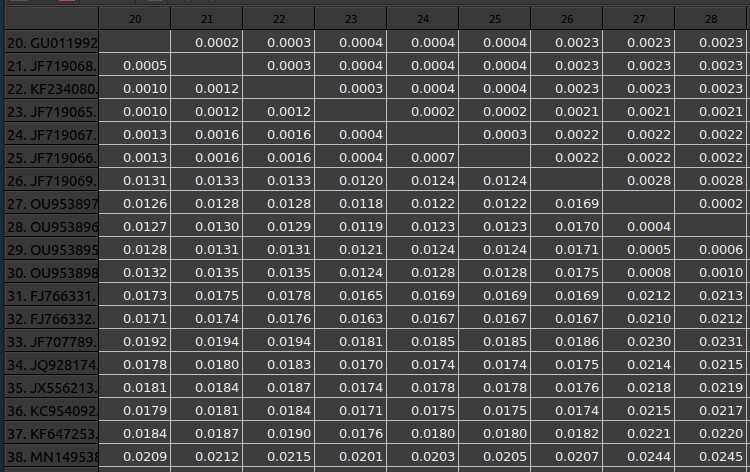Select 0.0169 in OU953897 row, column 26
Viewport: 750px width, 472px height.
click(x=567, y=203)
